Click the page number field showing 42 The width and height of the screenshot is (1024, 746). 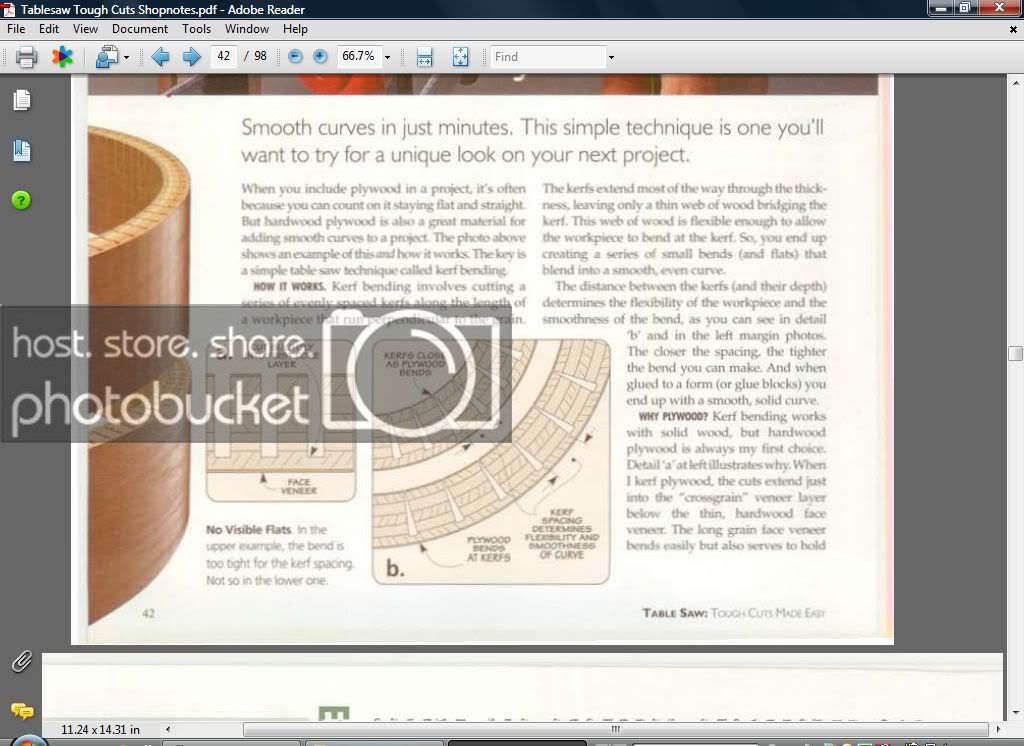point(223,56)
